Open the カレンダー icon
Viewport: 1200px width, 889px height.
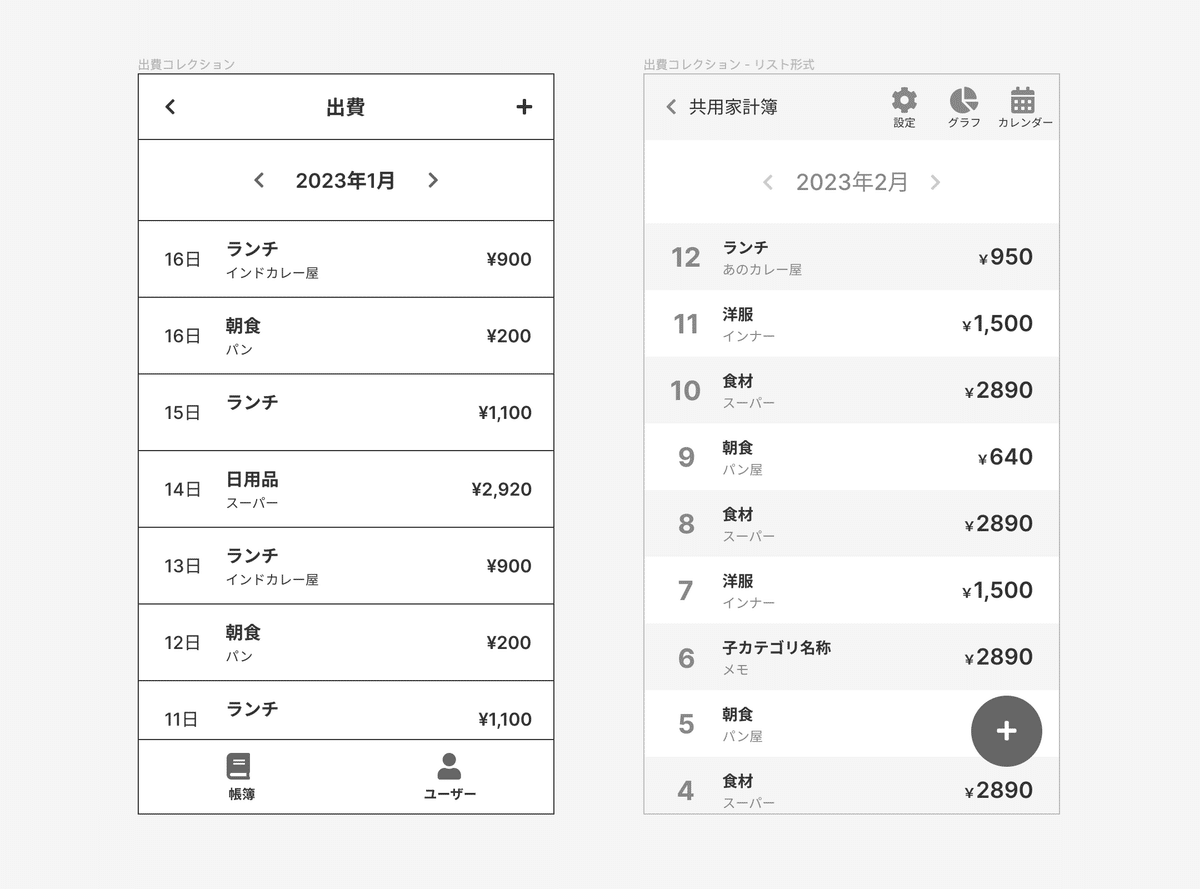point(1024,107)
